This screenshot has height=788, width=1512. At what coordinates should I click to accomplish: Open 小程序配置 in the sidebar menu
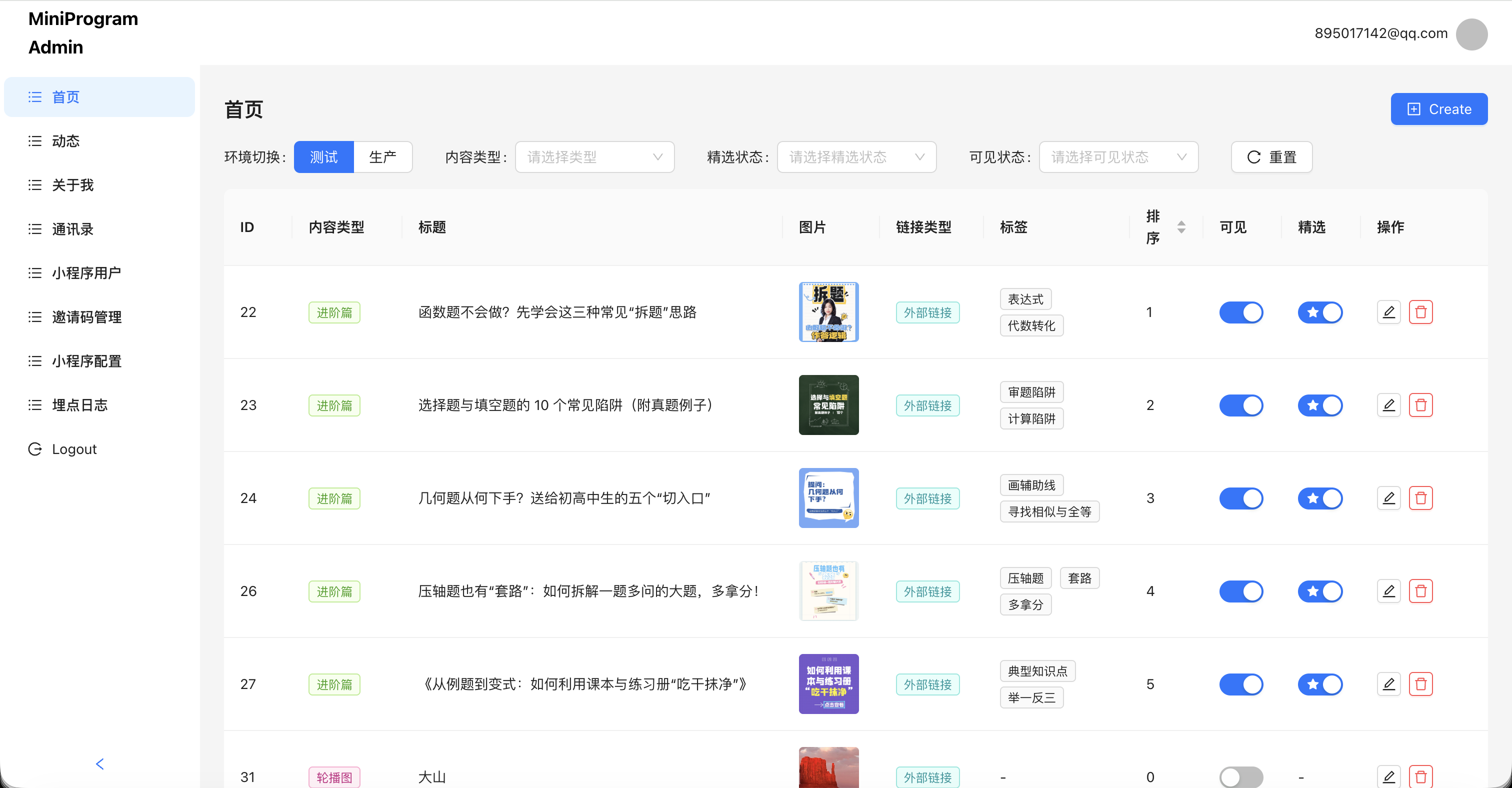coord(86,361)
